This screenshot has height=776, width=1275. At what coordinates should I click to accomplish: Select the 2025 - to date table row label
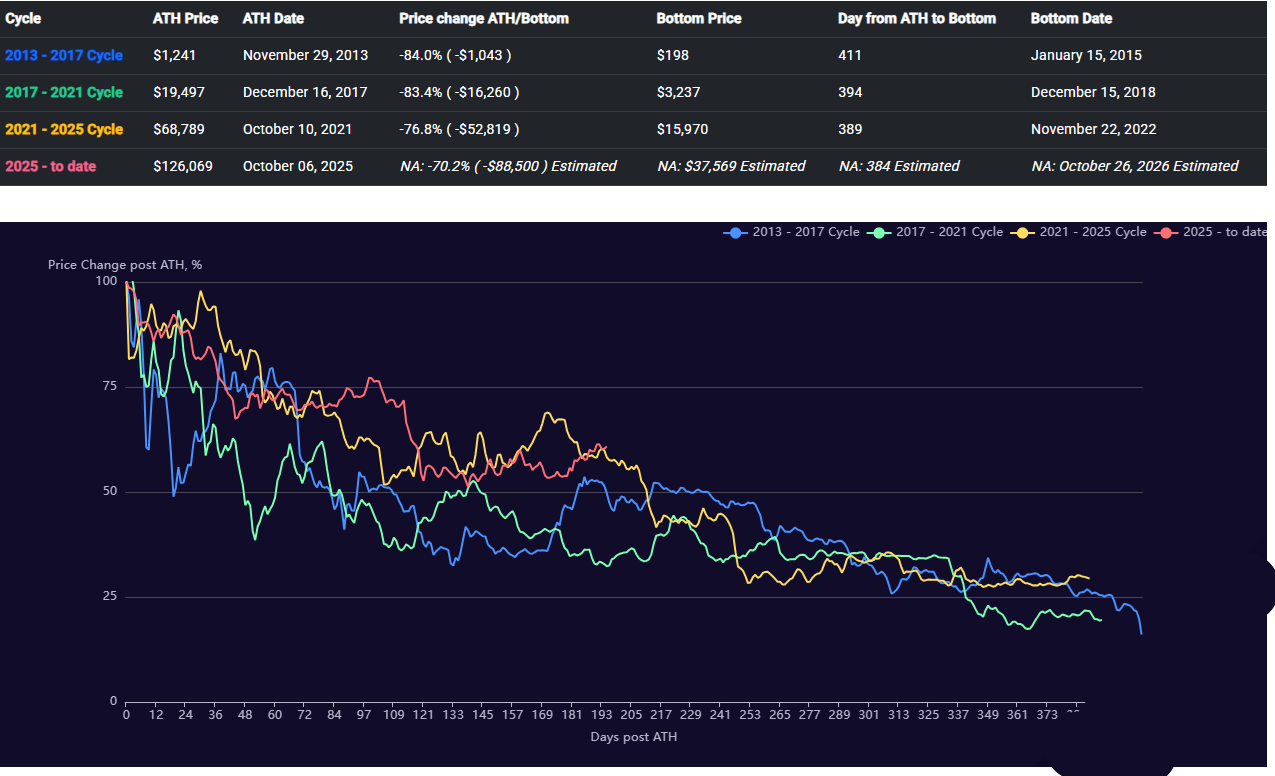click(x=51, y=166)
